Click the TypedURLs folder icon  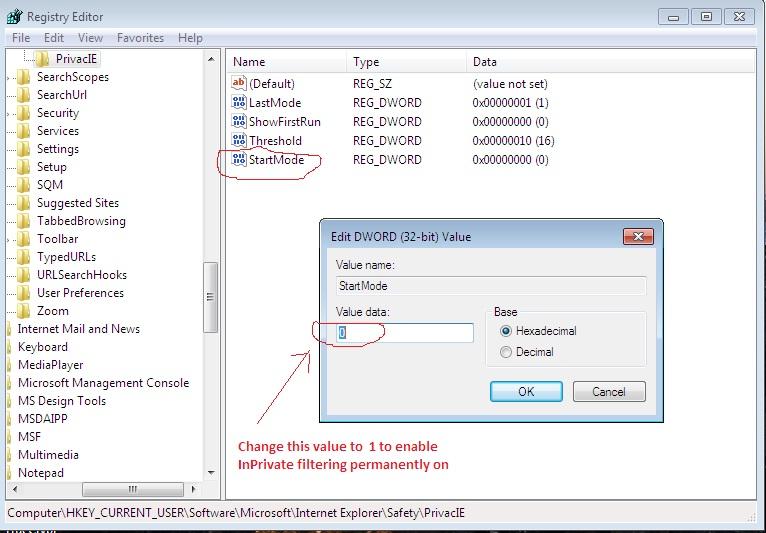click(23, 257)
